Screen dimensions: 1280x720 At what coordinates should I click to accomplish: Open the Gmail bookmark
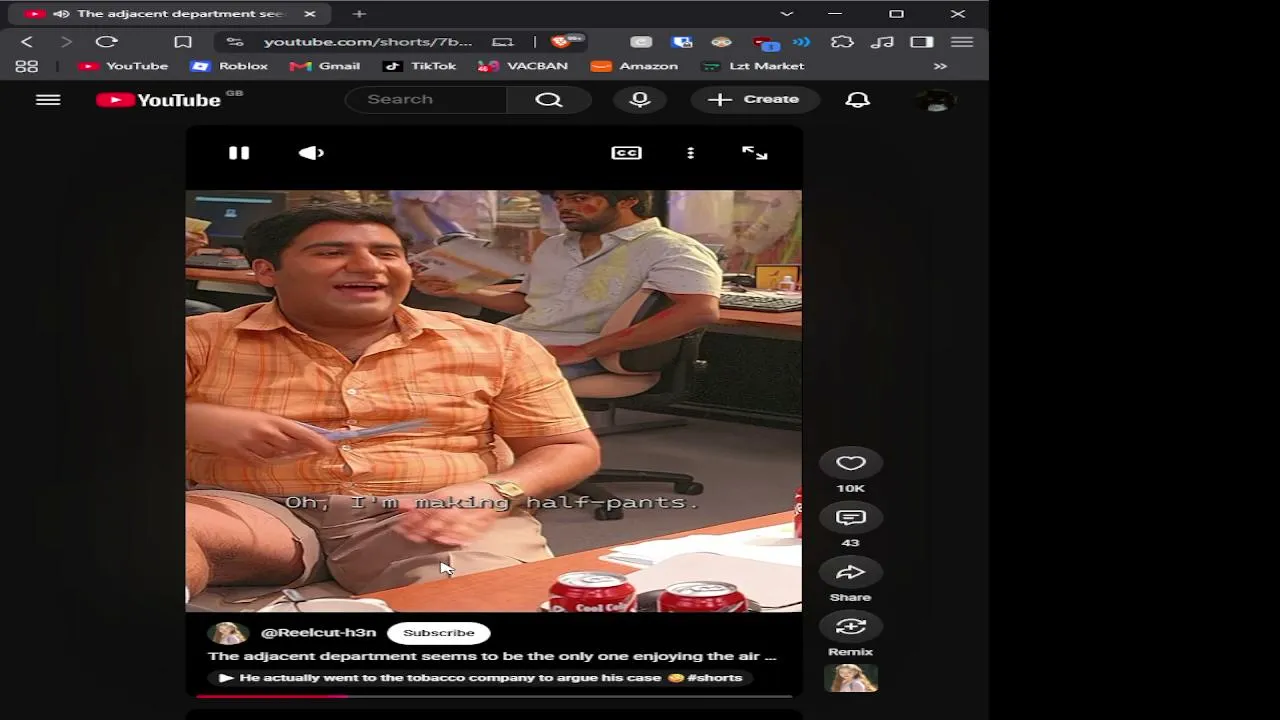[325, 66]
